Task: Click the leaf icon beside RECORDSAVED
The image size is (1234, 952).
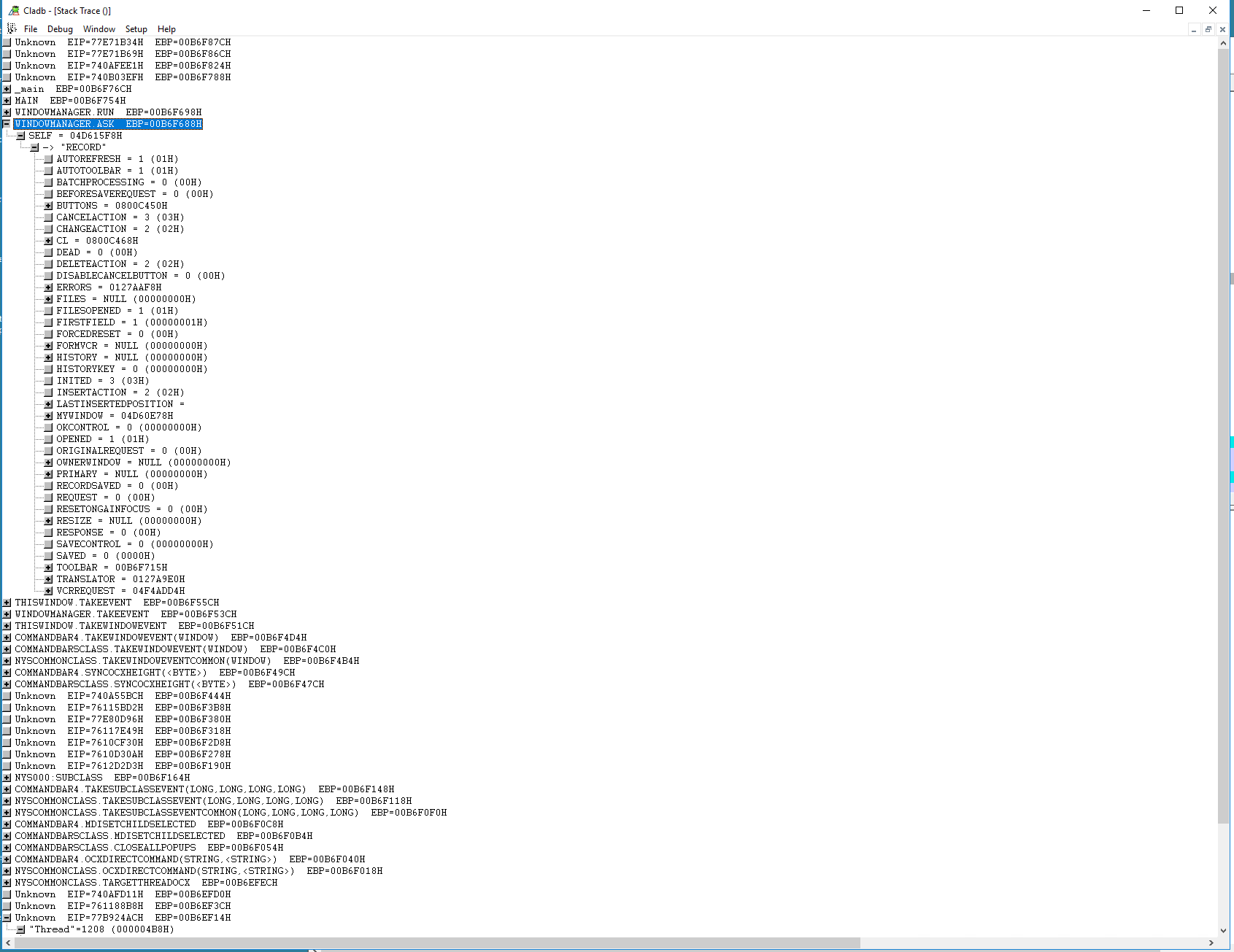Action: tap(48, 486)
